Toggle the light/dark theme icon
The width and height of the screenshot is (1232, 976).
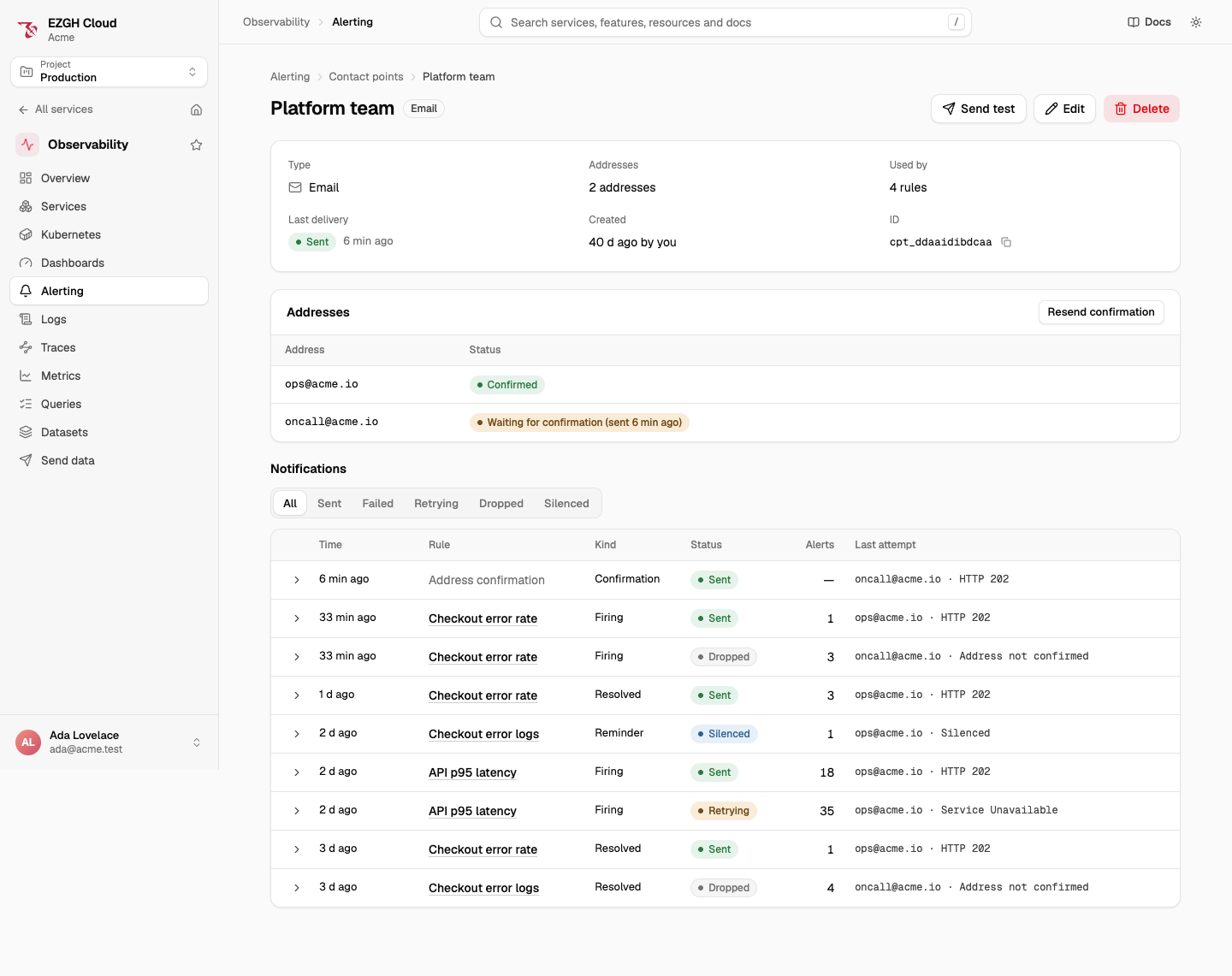pos(1196,22)
